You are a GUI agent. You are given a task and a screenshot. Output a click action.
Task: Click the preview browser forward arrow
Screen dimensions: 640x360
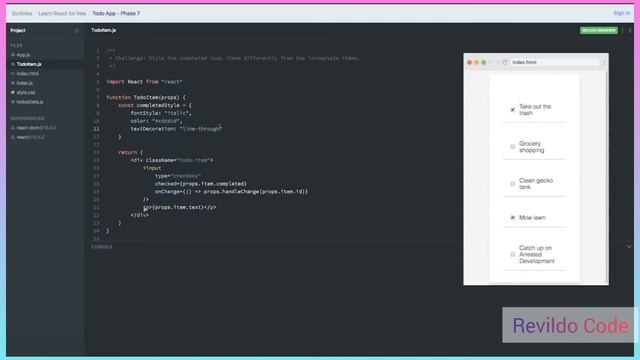click(497, 62)
